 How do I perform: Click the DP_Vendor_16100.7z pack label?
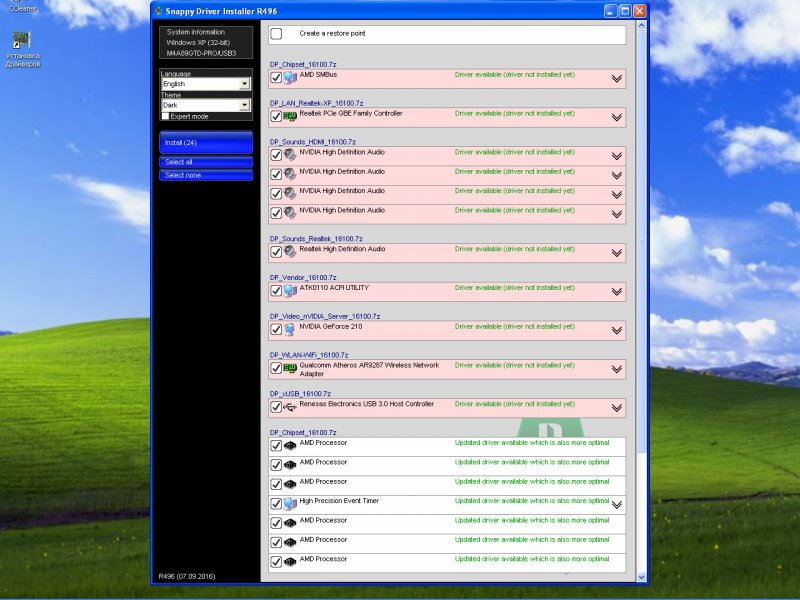(x=303, y=278)
